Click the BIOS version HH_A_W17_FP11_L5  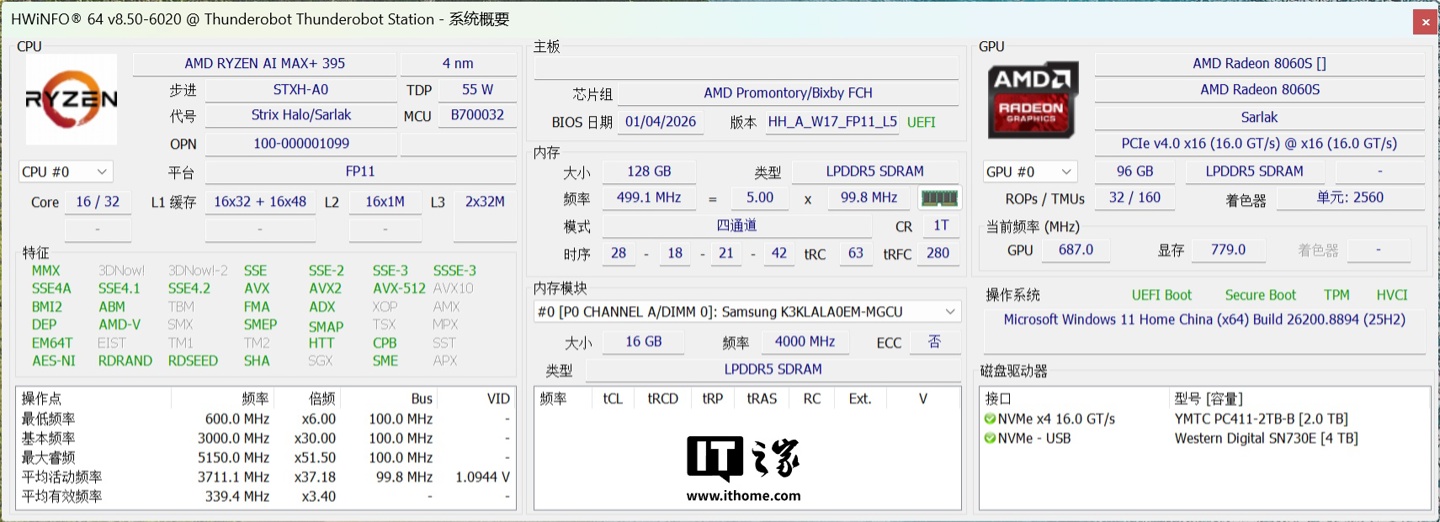[832, 122]
